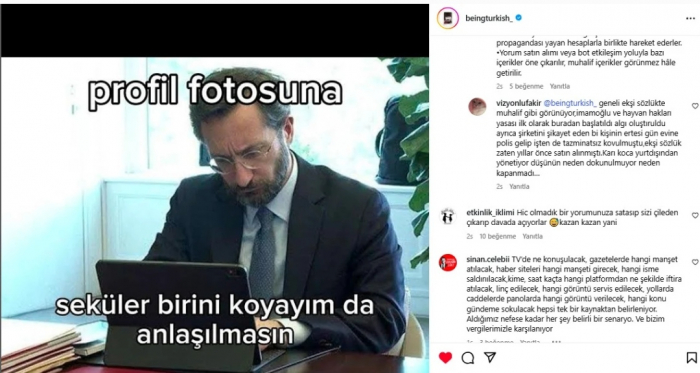Open the beingturkish_ profile avatar

click(x=448, y=18)
